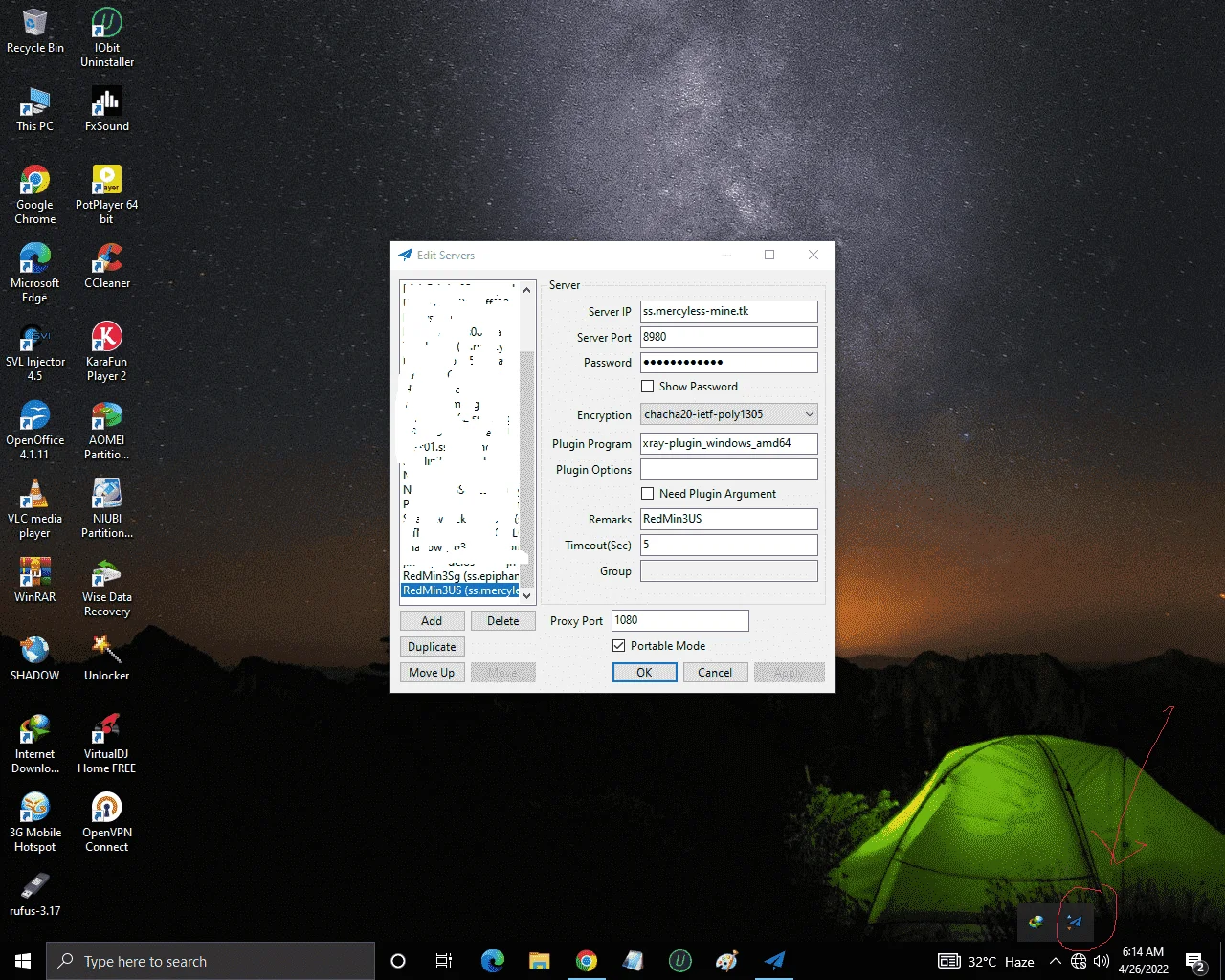This screenshot has height=980, width=1225.
Task: Click the Add server button
Action: (x=432, y=621)
